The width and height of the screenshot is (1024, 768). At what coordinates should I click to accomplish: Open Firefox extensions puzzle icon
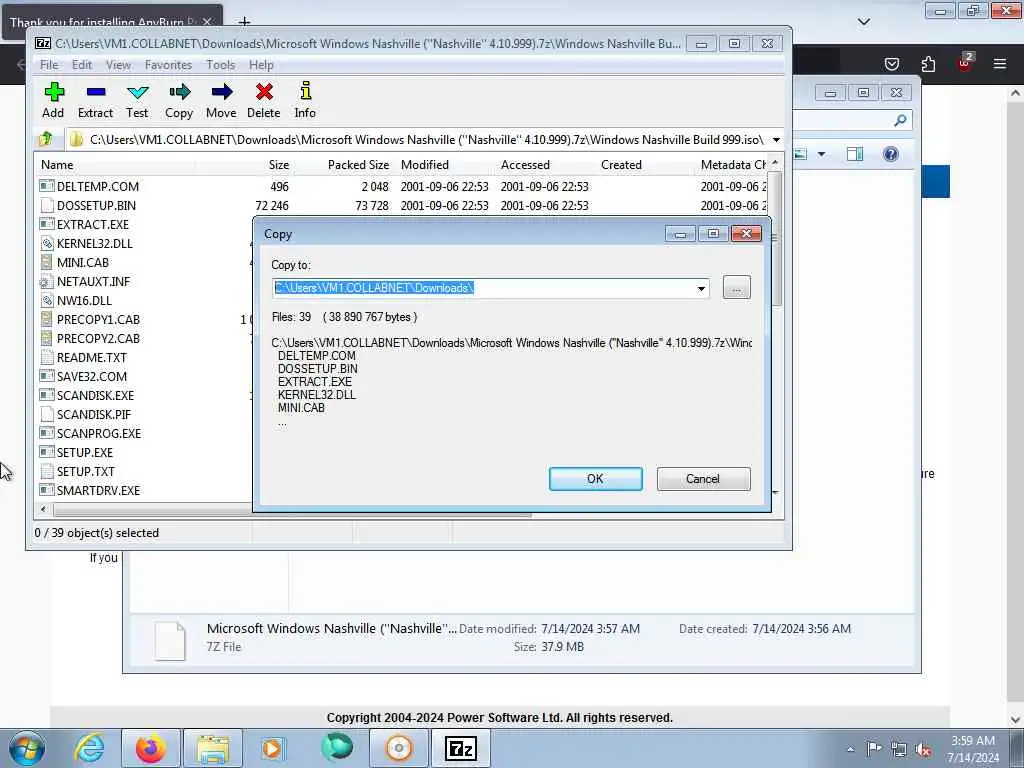pos(928,63)
